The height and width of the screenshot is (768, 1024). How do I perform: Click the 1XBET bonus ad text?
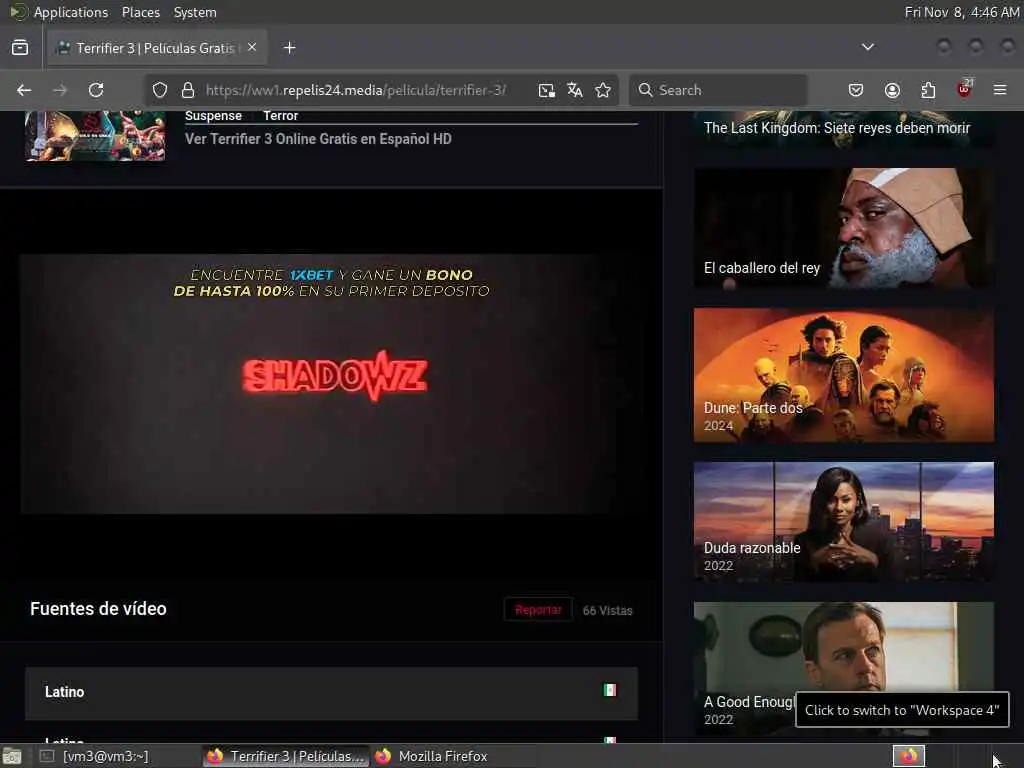click(x=332, y=283)
